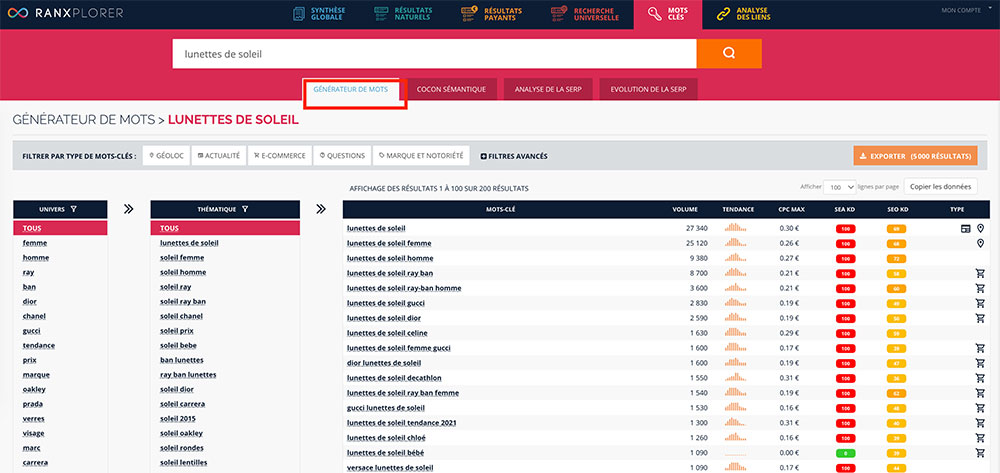
Task: Click cart icon for "lunettes de soleil tendance 2021"
Action: click(980, 423)
